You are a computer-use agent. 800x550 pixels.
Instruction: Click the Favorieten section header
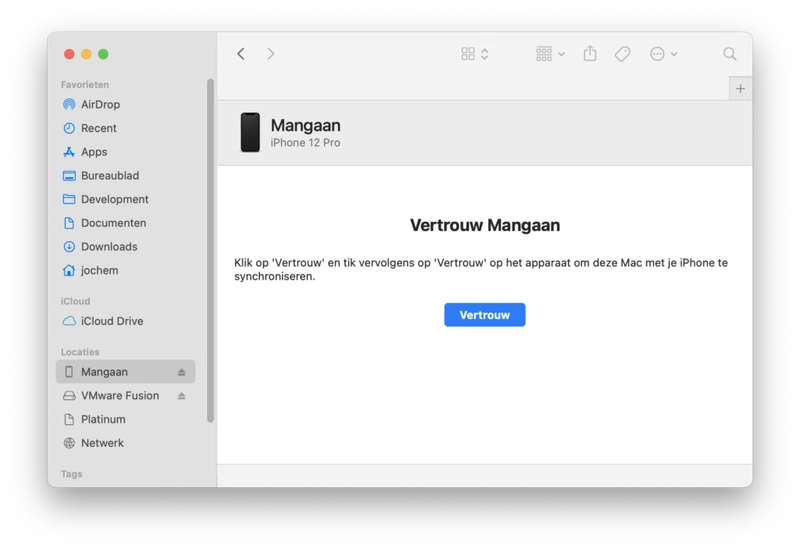pos(85,85)
